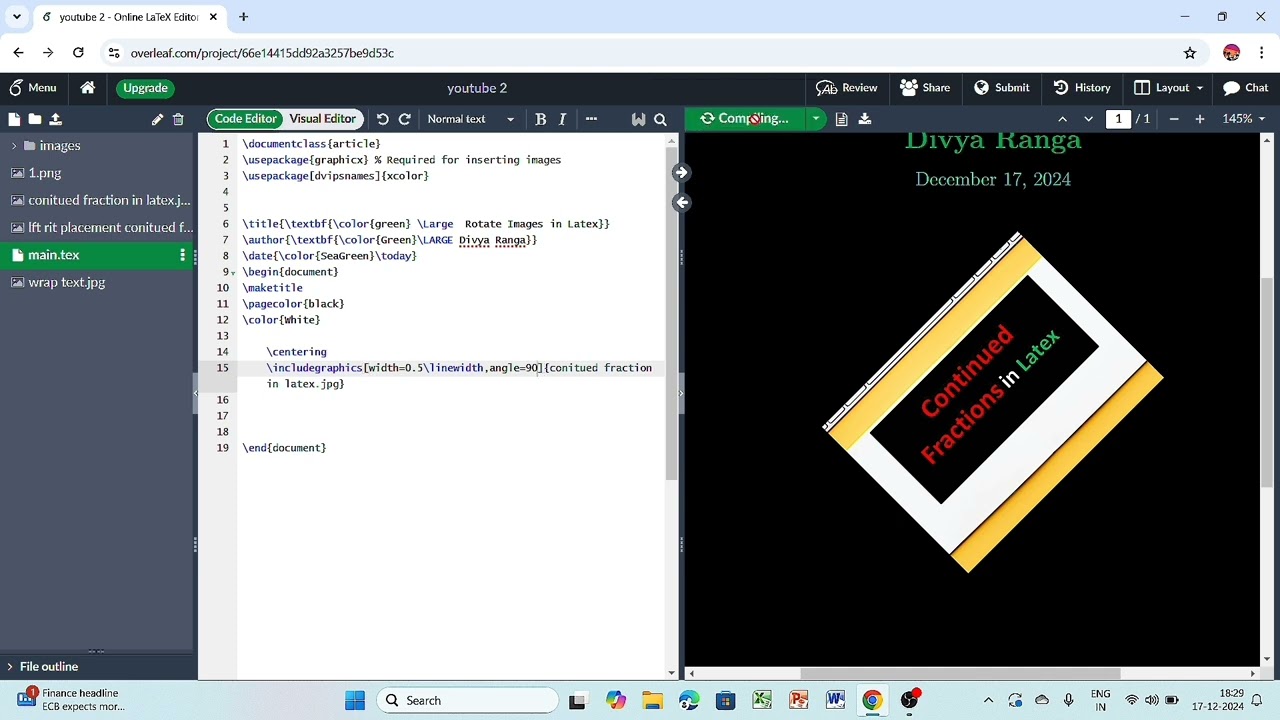Image resolution: width=1280 pixels, height=720 pixels.
Task: Open the Overleaf Menu
Action: [32, 88]
